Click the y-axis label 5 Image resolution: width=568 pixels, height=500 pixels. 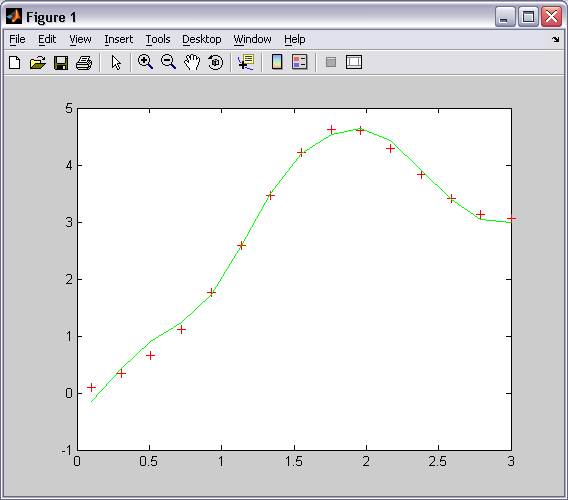(69, 108)
